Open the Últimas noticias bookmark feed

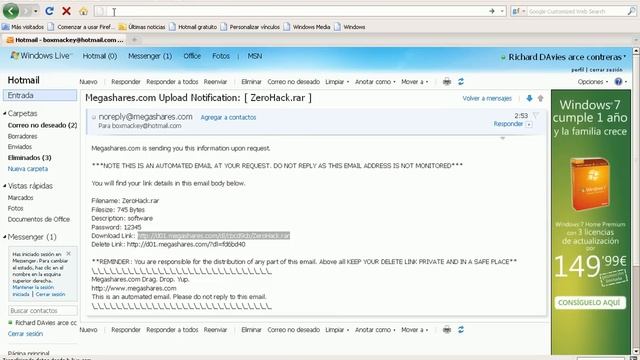pyautogui.click(x=142, y=27)
